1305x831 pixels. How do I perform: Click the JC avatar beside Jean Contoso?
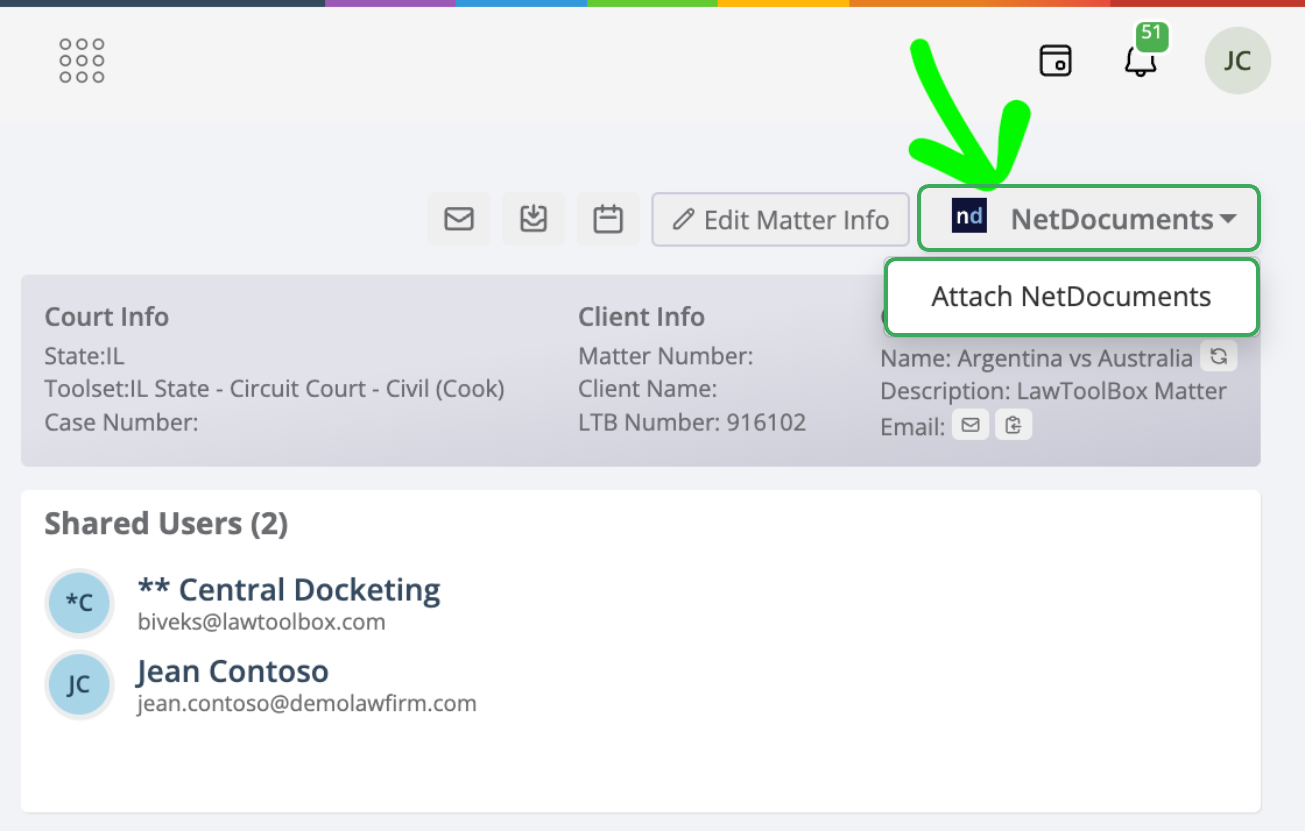79,685
